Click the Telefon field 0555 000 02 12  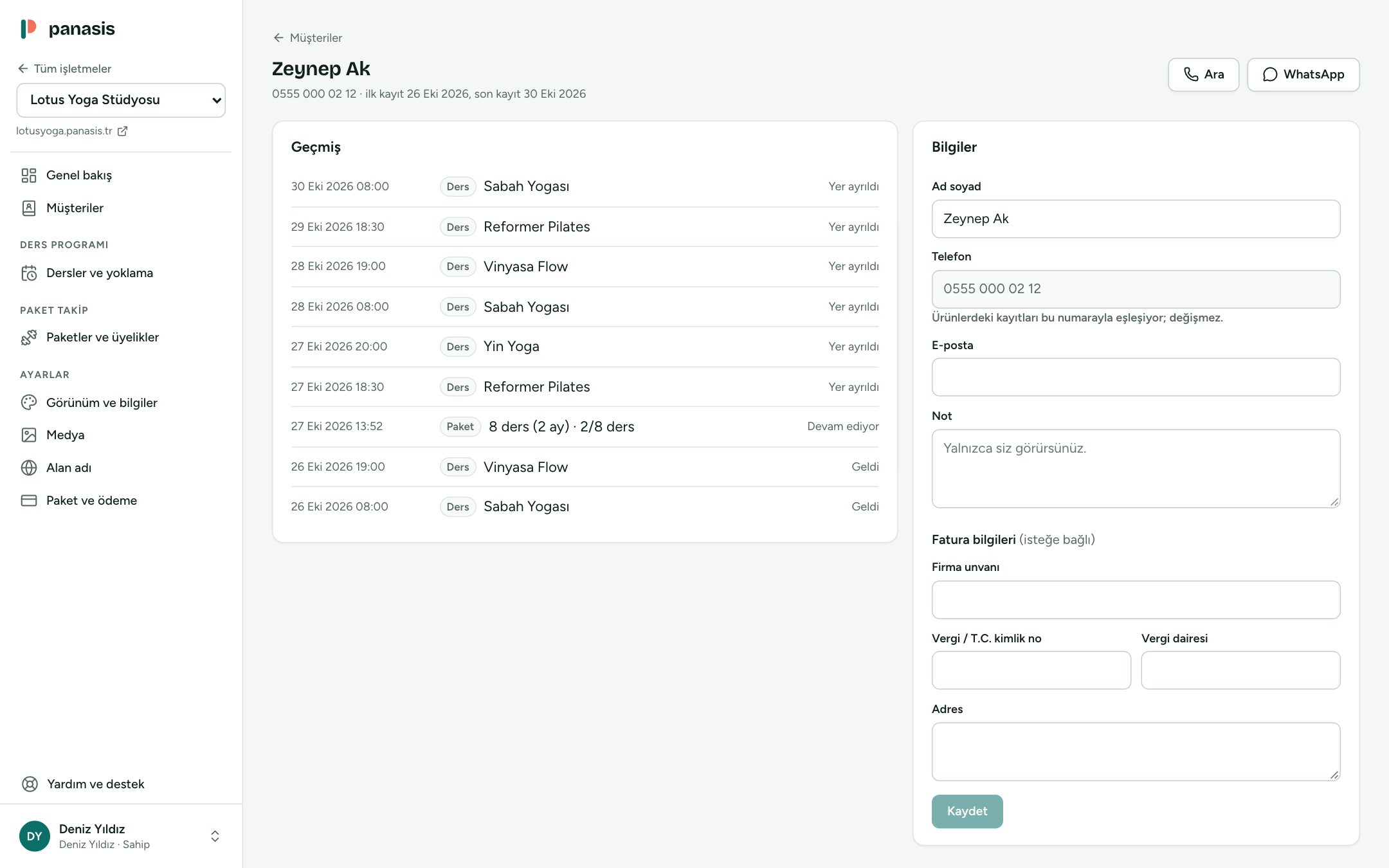tap(1136, 289)
